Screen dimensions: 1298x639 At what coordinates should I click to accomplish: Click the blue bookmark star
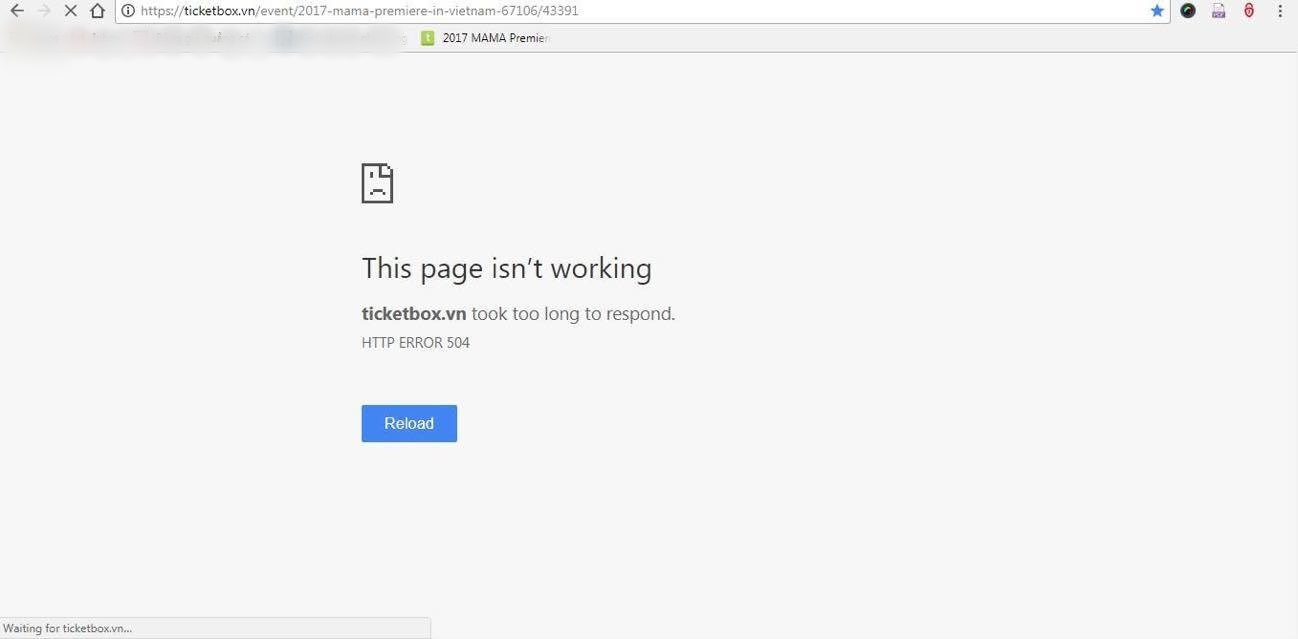point(1157,11)
